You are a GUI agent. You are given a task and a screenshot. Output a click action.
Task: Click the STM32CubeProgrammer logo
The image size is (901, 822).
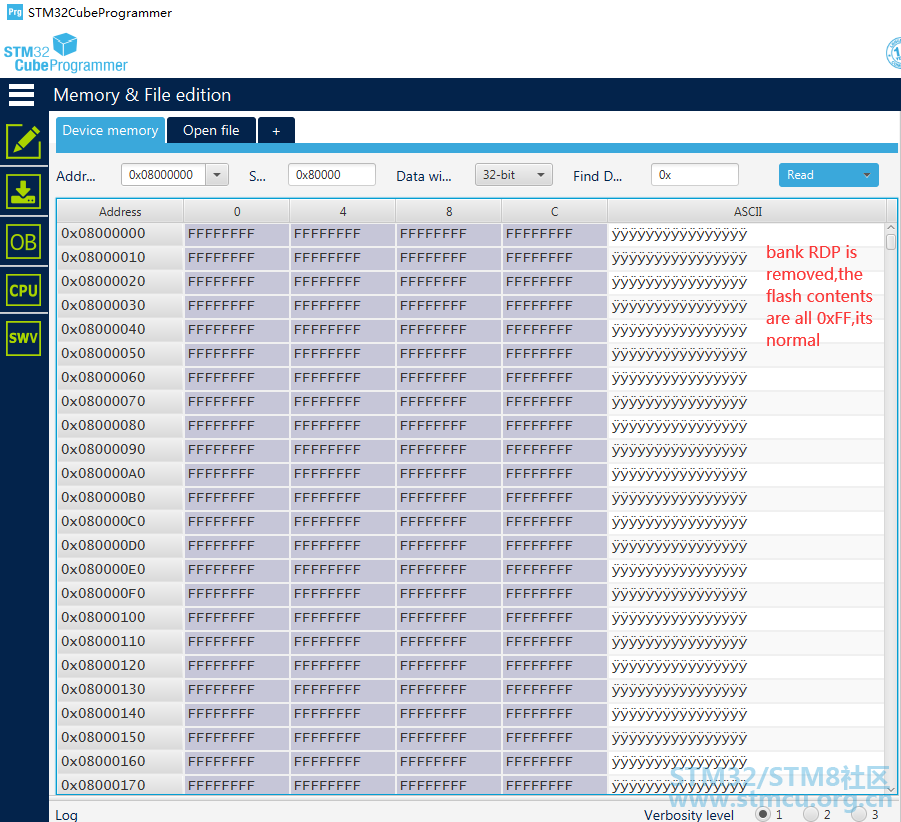coord(66,53)
